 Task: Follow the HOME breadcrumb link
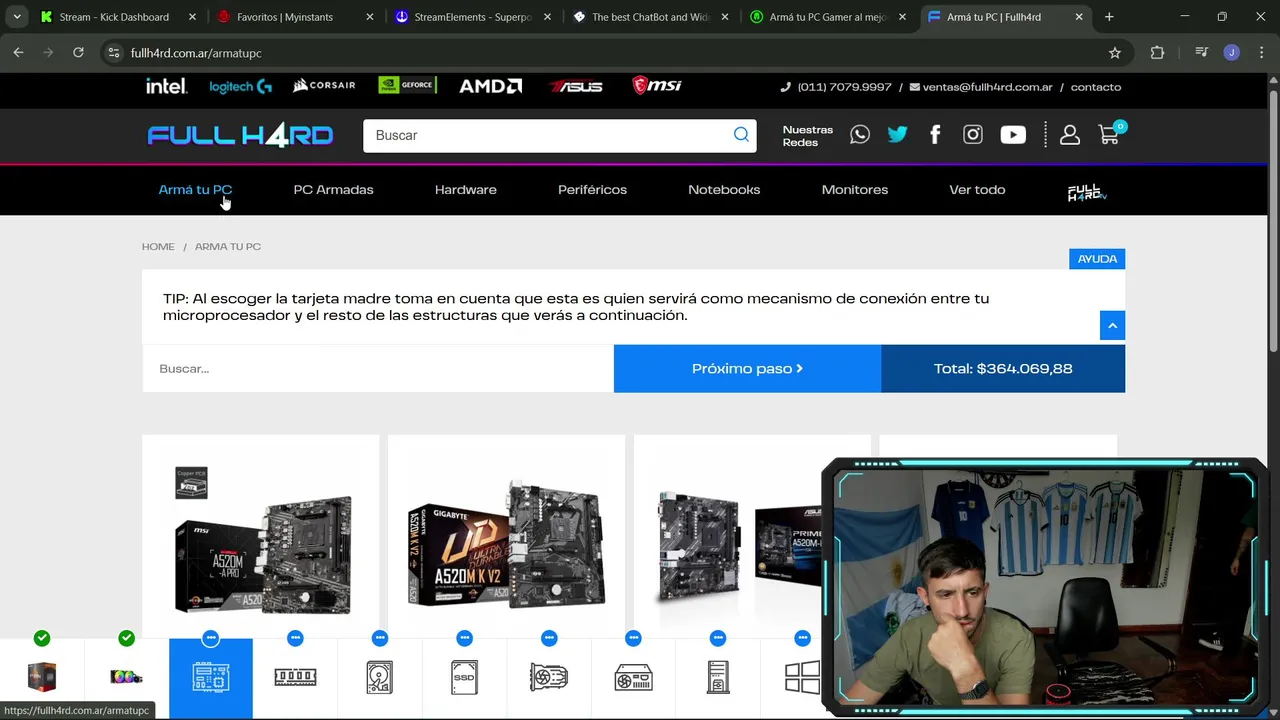click(158, 246)
